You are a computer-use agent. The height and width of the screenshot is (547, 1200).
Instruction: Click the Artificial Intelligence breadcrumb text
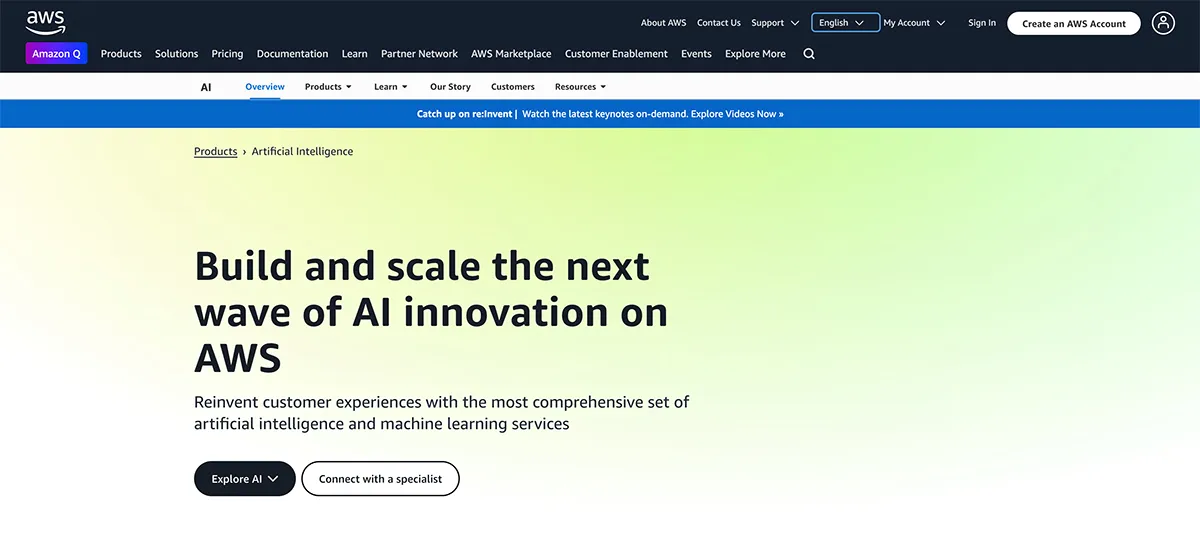302,152
